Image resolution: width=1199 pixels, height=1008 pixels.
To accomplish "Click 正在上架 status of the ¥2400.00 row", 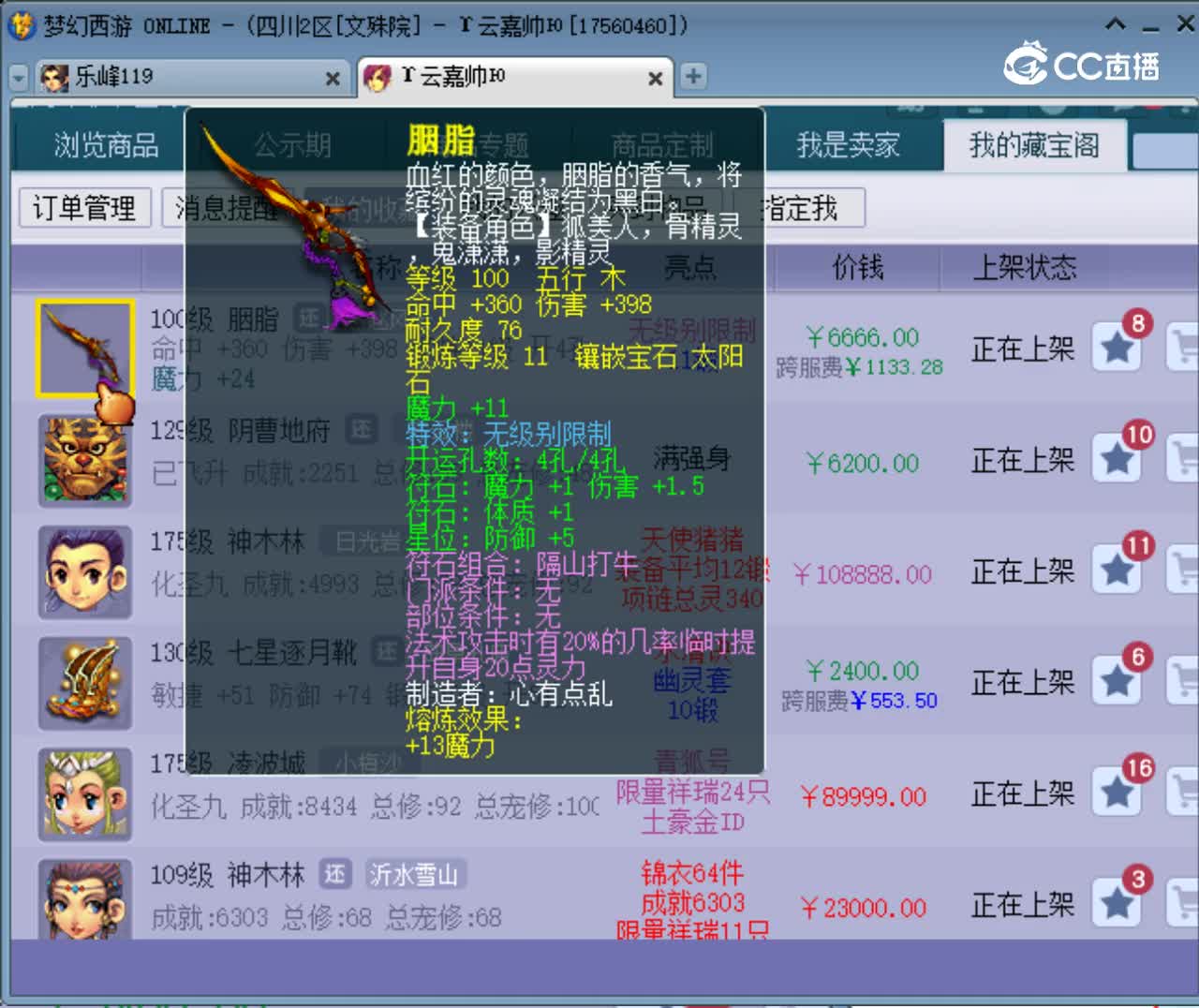I will 1023,683.
